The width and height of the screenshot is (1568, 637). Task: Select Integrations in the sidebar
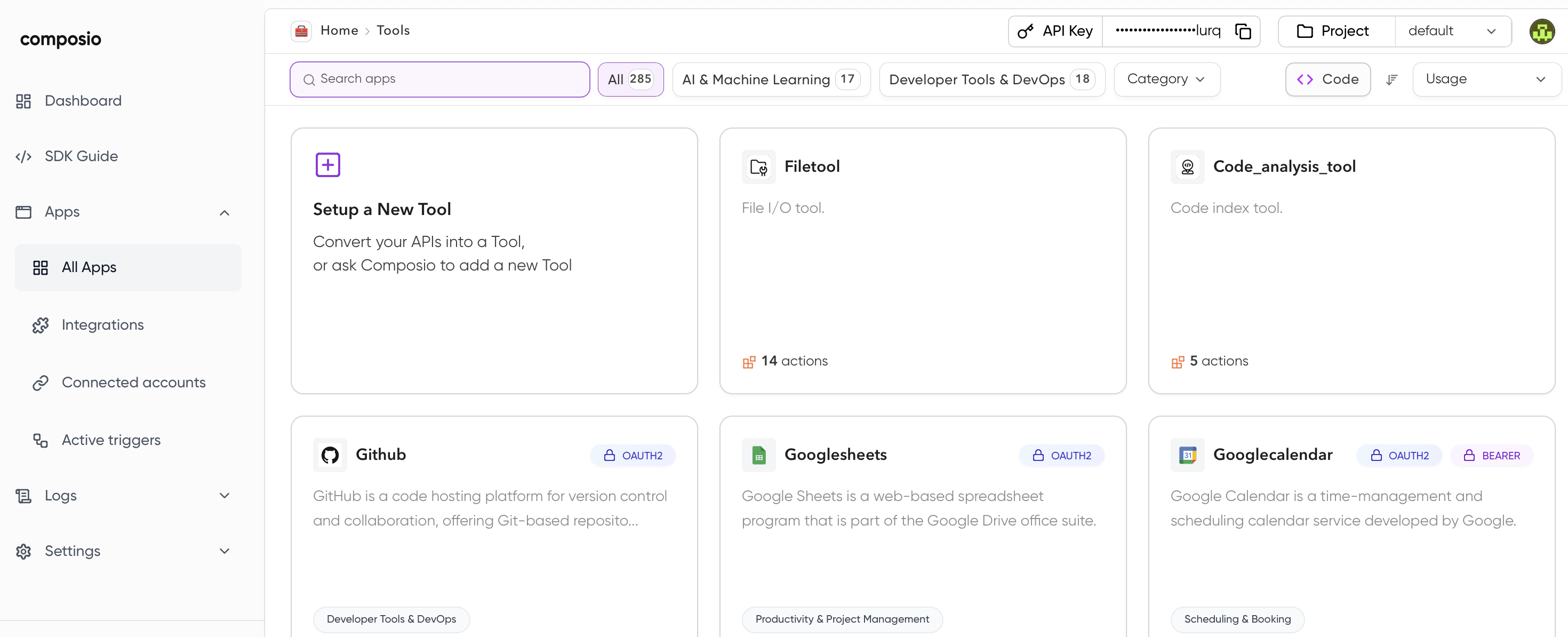(x=102, y=324)
